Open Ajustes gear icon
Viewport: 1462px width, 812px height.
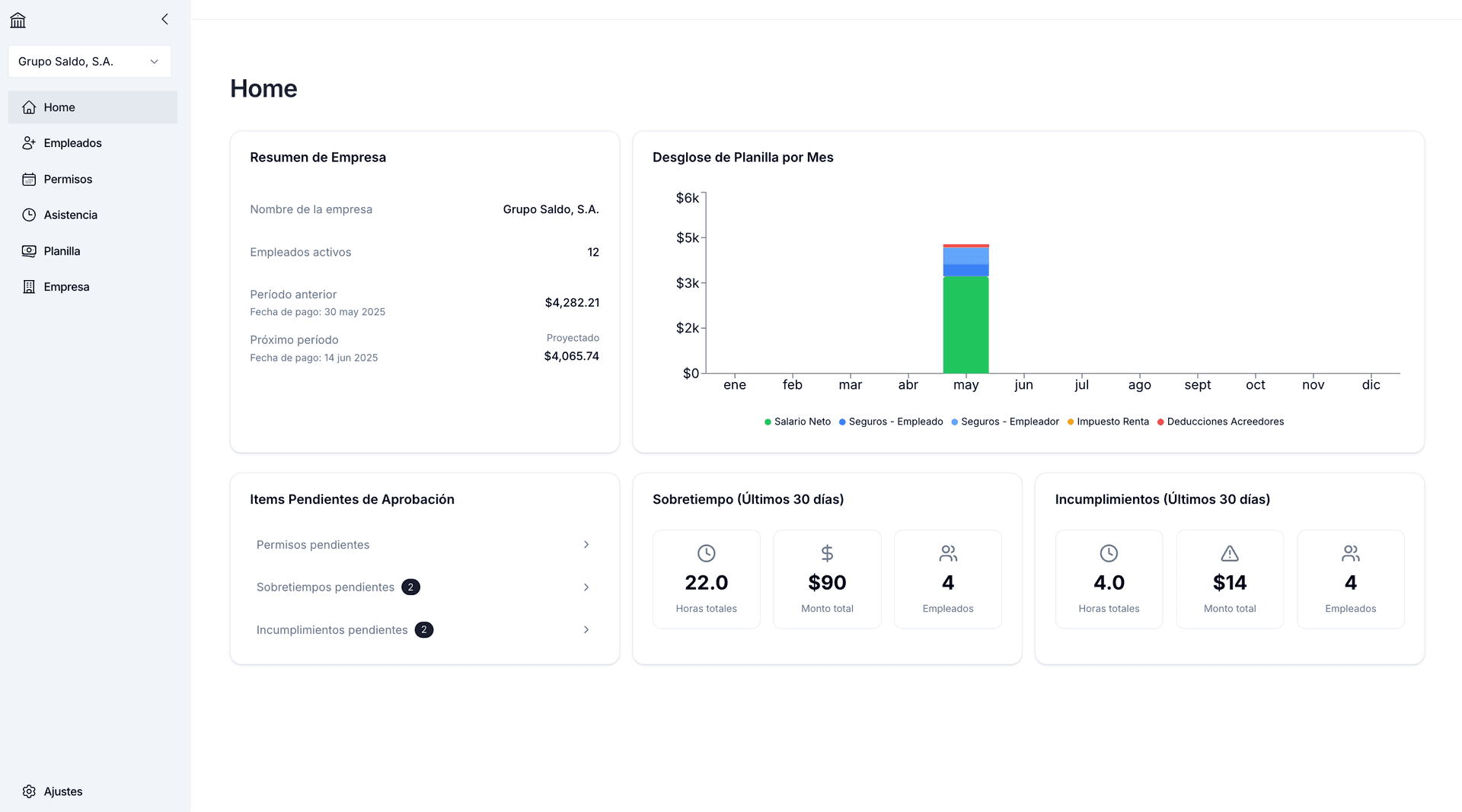point(29,791)
